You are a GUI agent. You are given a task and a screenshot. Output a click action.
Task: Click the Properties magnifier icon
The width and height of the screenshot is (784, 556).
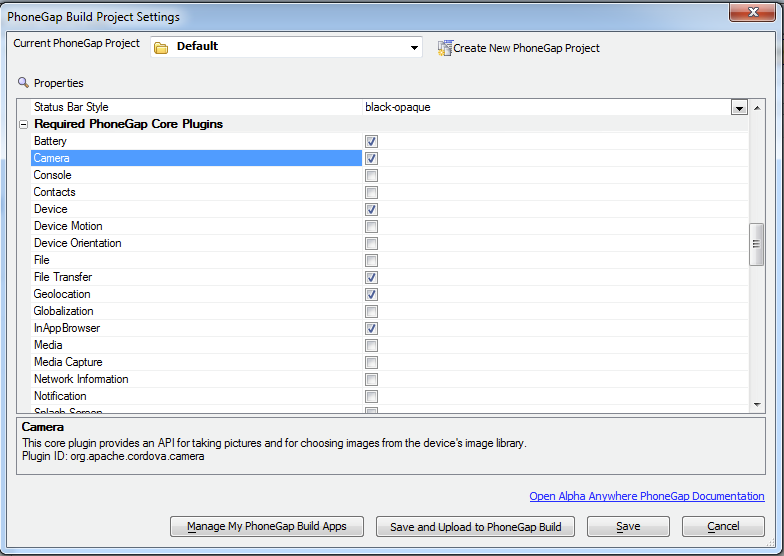(23, 83)
